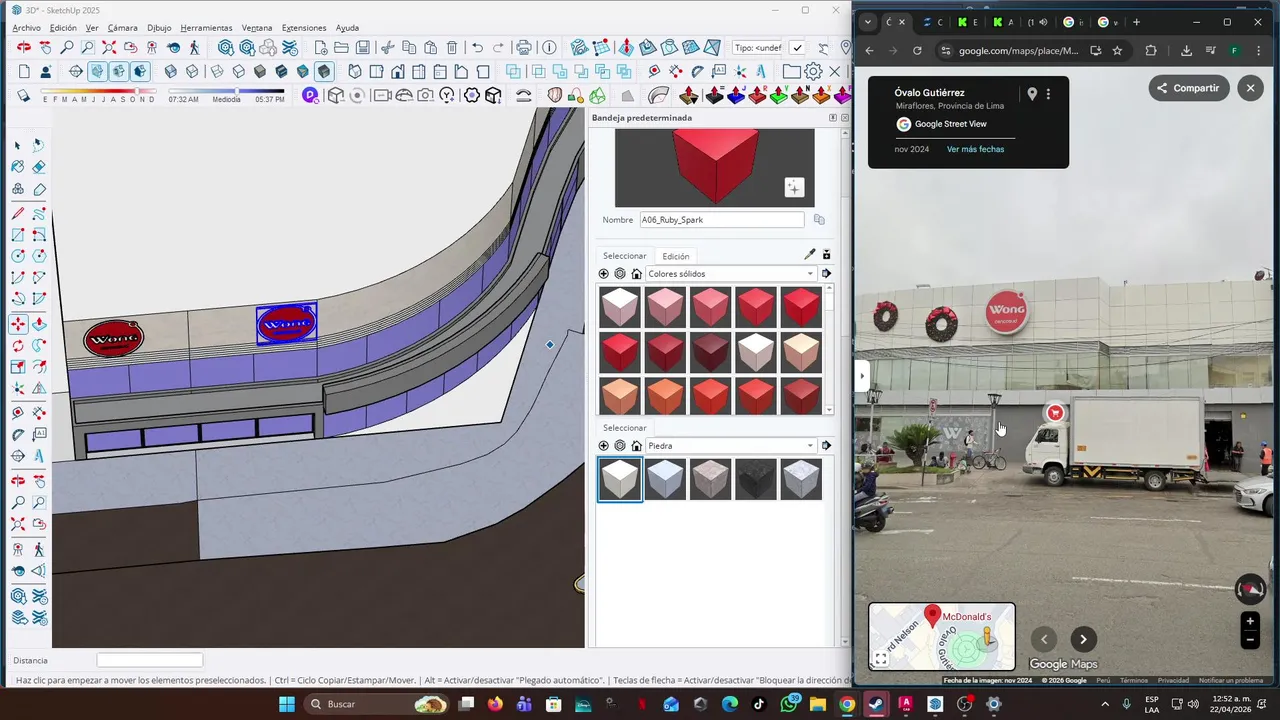This screenshot has height=720, width=1280.
Task: Open the Piedra library dropdown
Action: coord(731,446)
